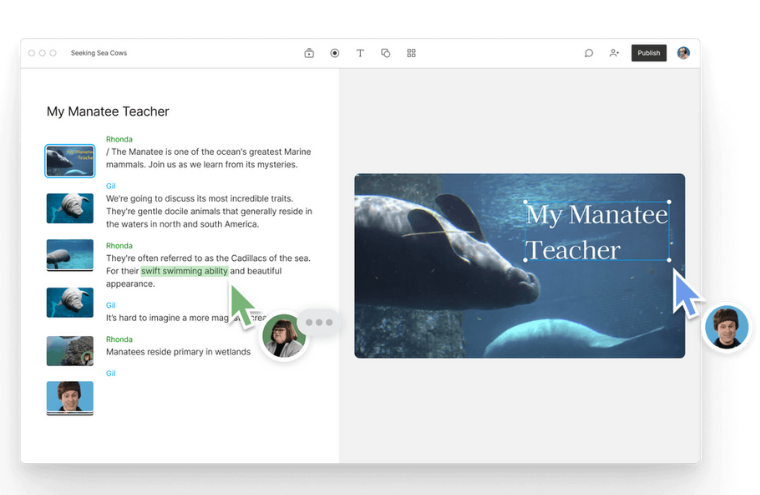Select the wetlands scene thumbnail
This screenshot has width=760, height=495.
(70, 350)
